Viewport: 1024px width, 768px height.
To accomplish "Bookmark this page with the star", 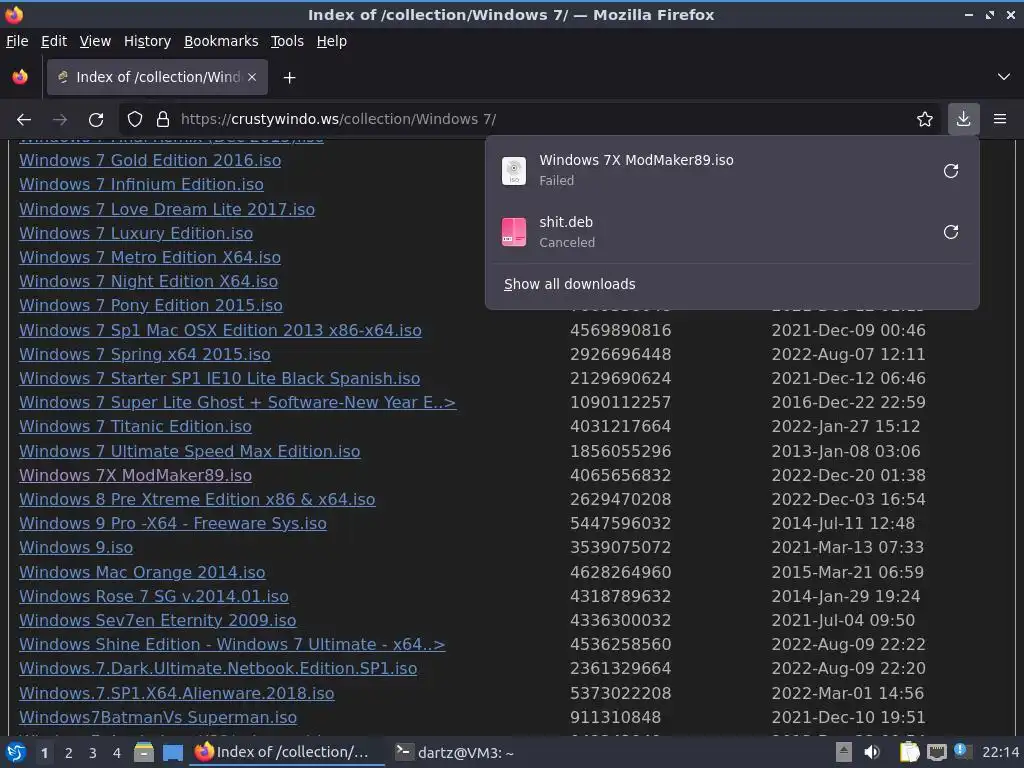I will [925, 120].
